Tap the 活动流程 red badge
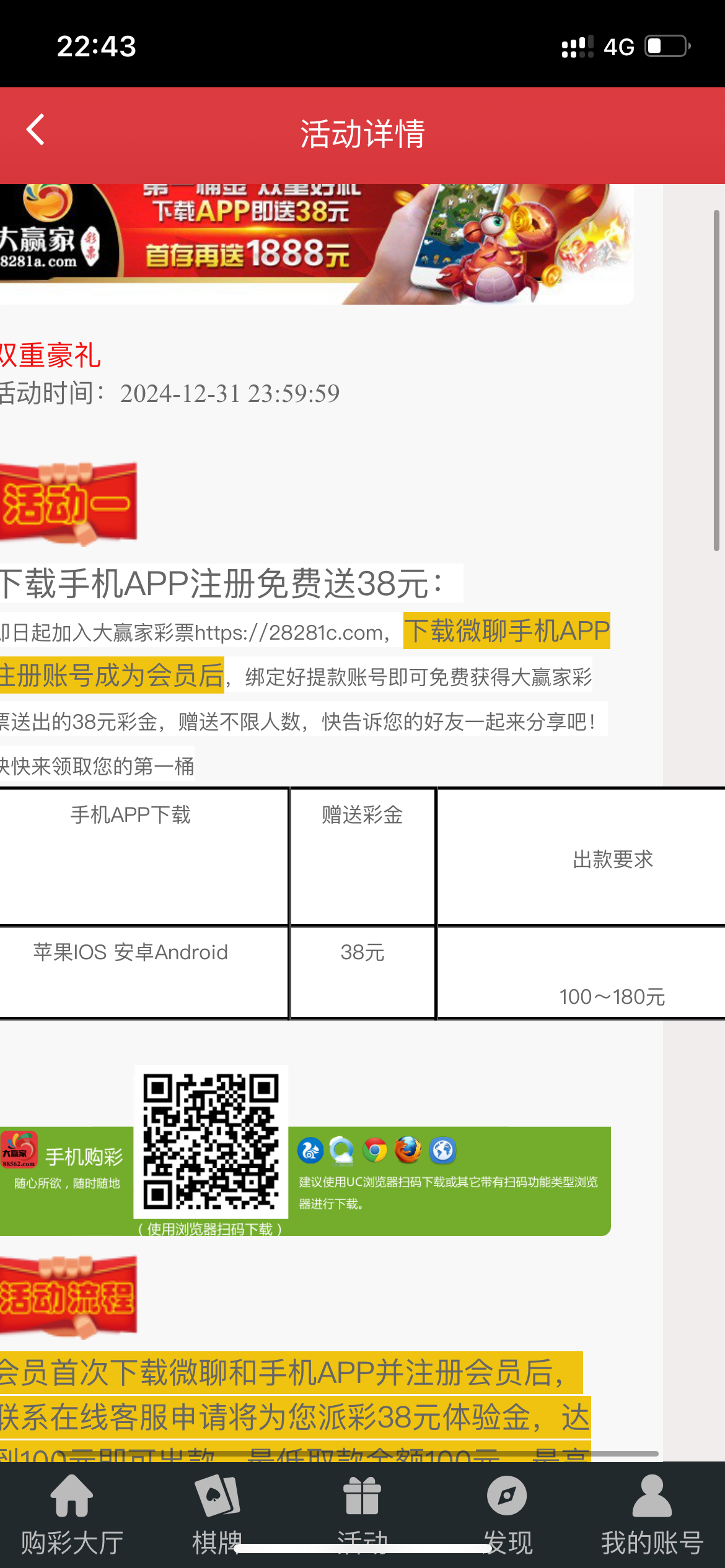Image resolution: width=725 pixels, height=1568 pixels. tap(68, 1297)
